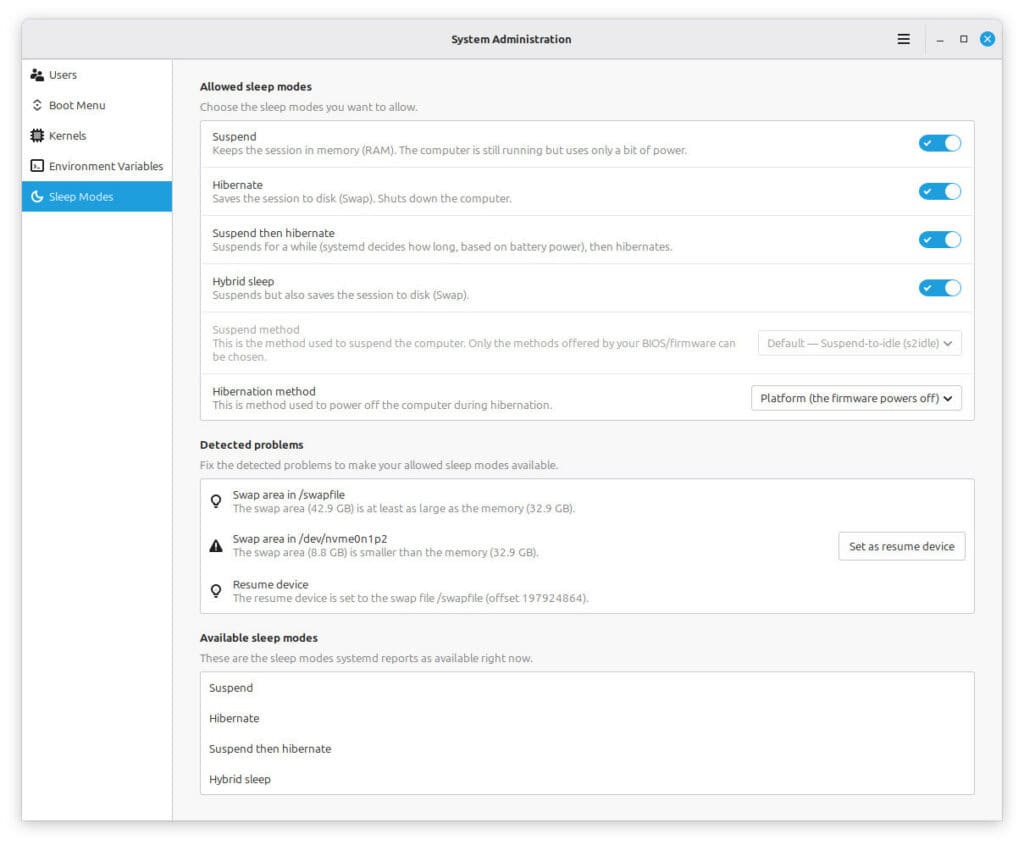Open the hamburger menu in the title bar
Image resolution: width=1024 pixels, height=845 pixels.
click(x=903, y=39)
